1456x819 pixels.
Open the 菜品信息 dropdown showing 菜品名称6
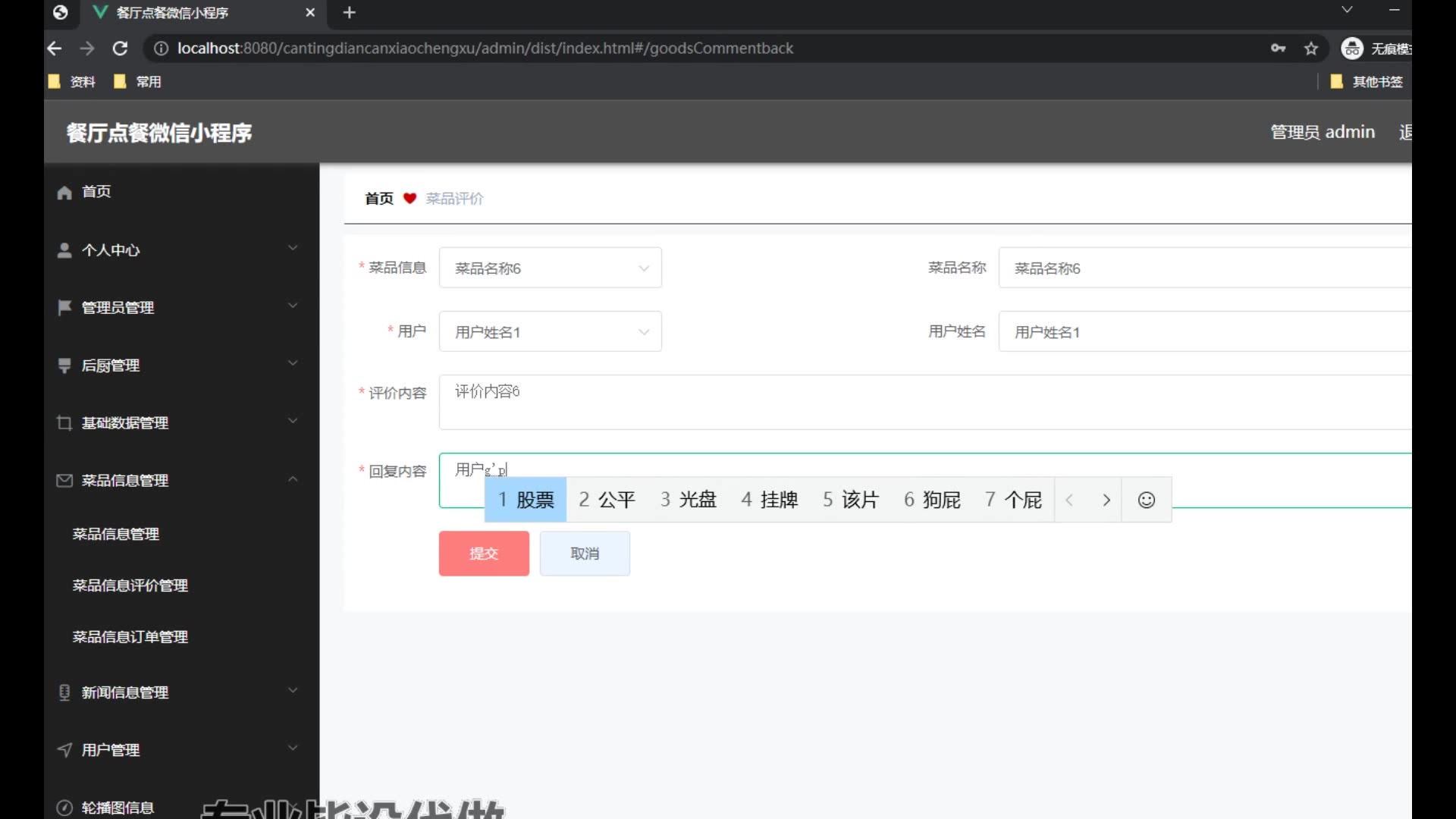[x=550, y=268]
